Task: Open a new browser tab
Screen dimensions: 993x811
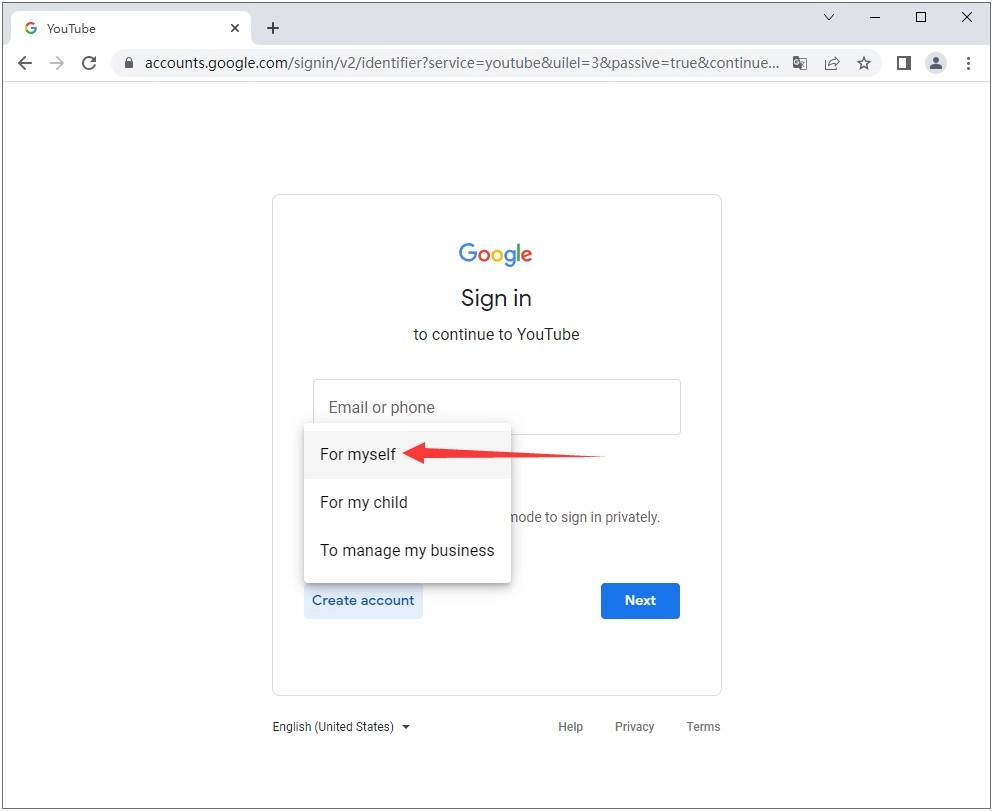Action: [273, 27]
